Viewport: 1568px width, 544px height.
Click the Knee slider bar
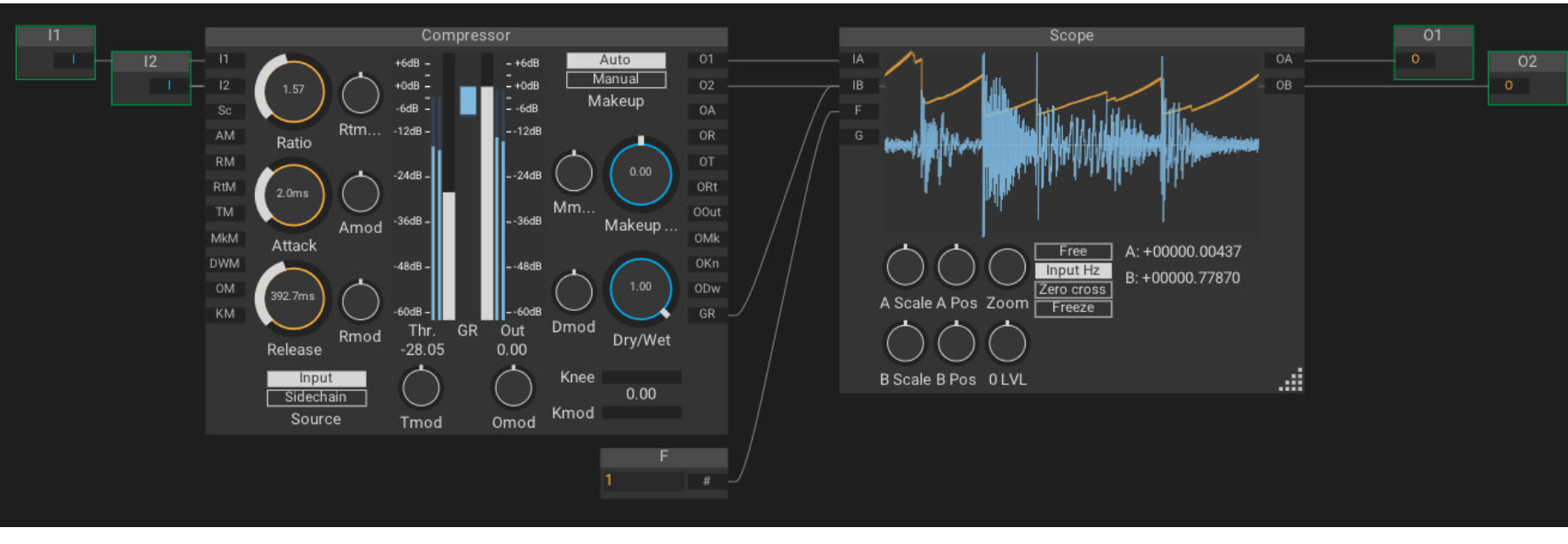click(641, 378)
